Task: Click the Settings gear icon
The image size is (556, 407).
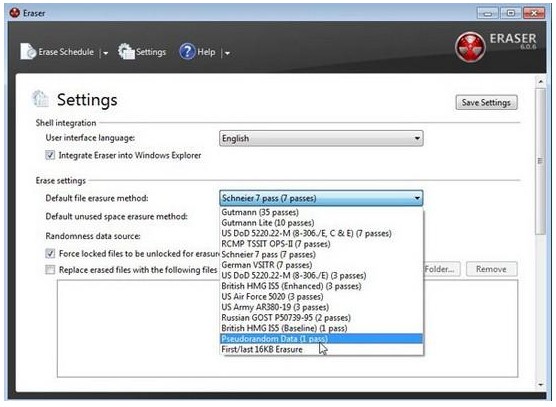Action: (126, 52)
